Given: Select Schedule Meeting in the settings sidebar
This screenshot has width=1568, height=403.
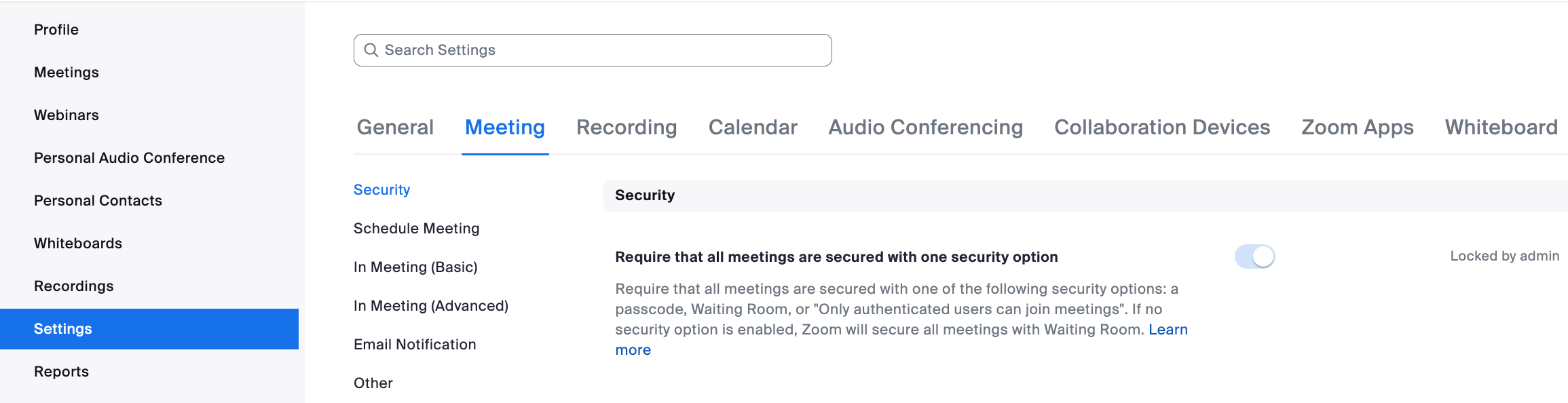Looking at the screenshot, I should (416, 228).
